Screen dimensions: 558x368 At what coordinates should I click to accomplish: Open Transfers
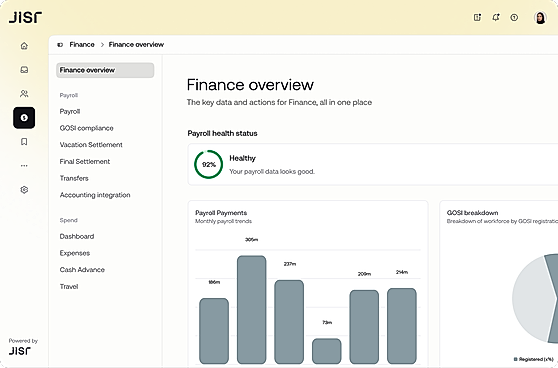(74, 178)
